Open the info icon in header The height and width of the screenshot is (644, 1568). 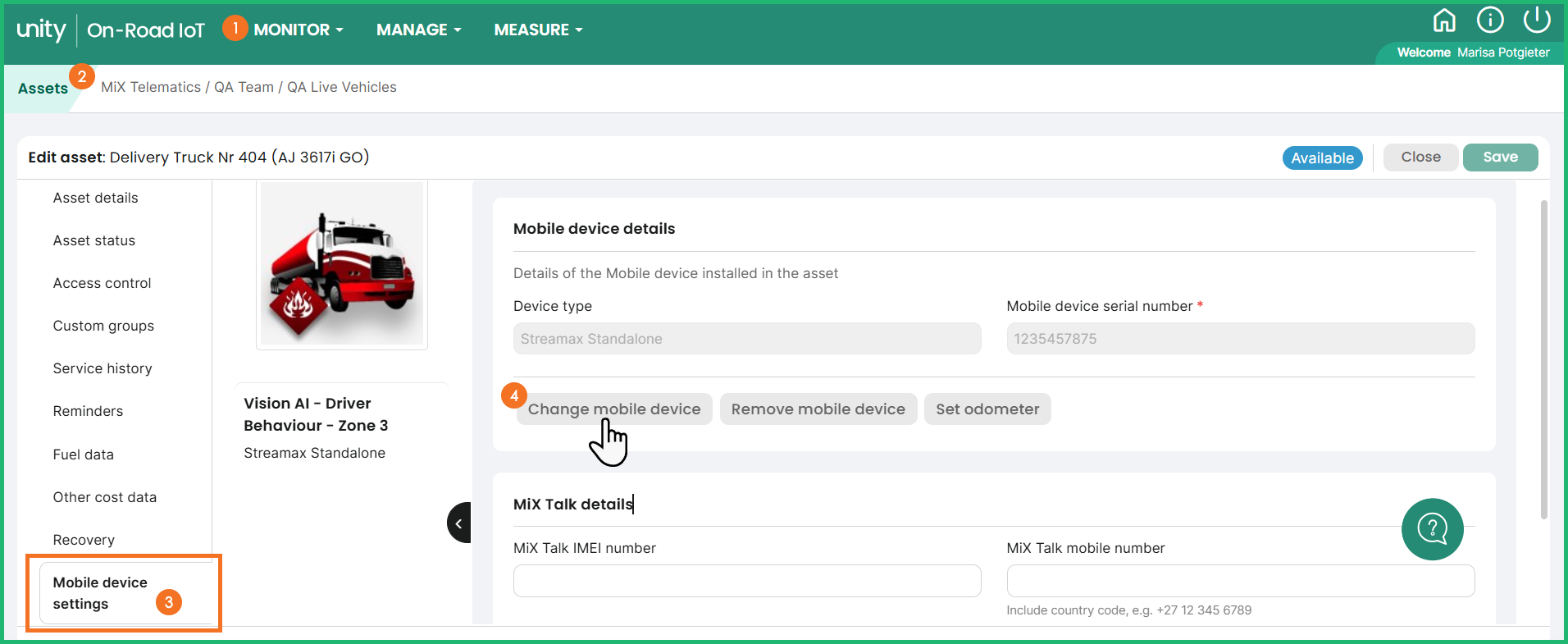click(1490, 20)
